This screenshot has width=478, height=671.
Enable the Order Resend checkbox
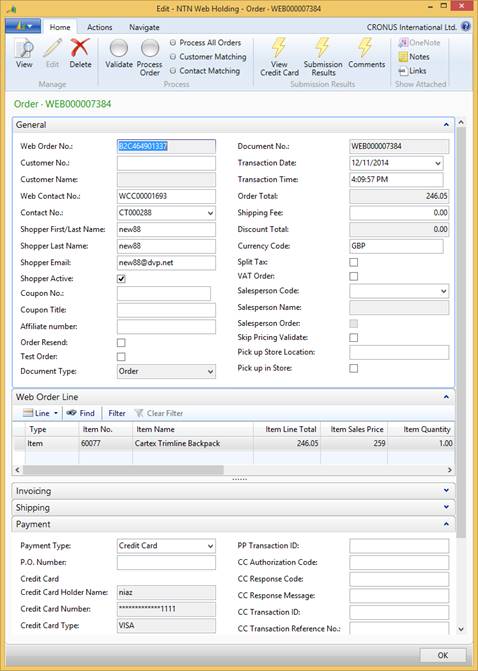tap(122, 343)
